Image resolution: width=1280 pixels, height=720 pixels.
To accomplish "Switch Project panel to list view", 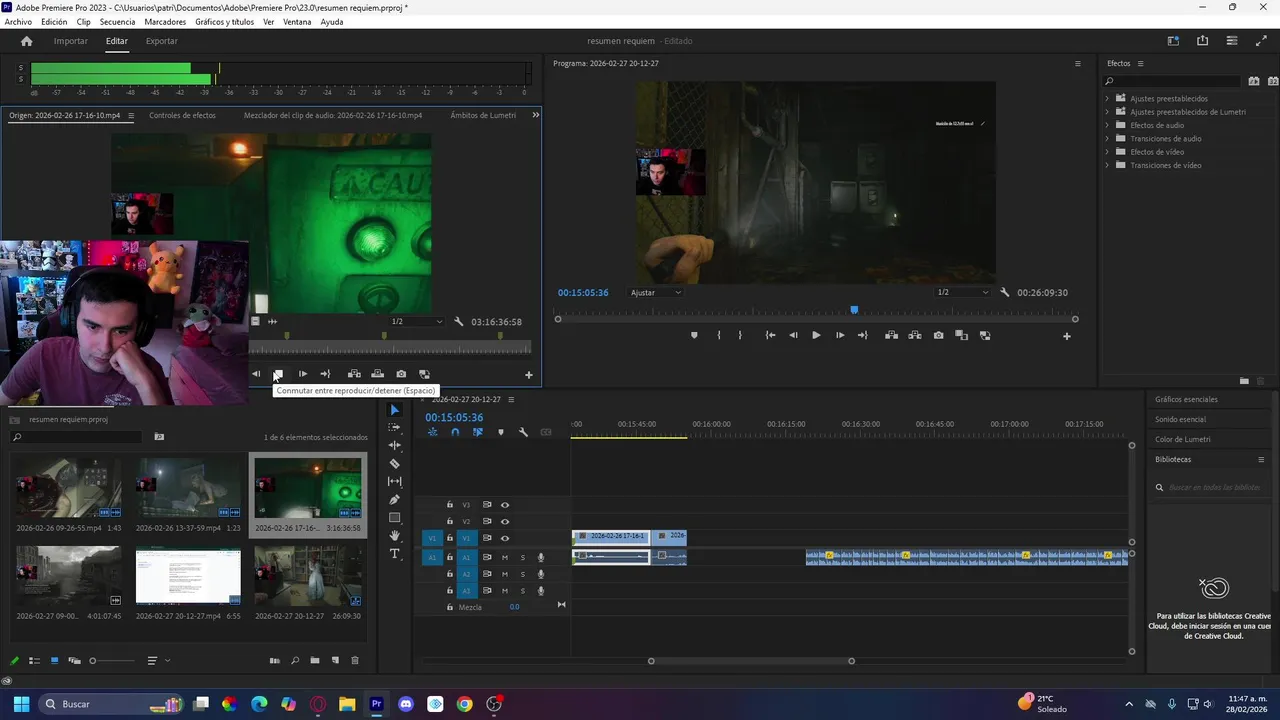I will click(x=34, y=660).
